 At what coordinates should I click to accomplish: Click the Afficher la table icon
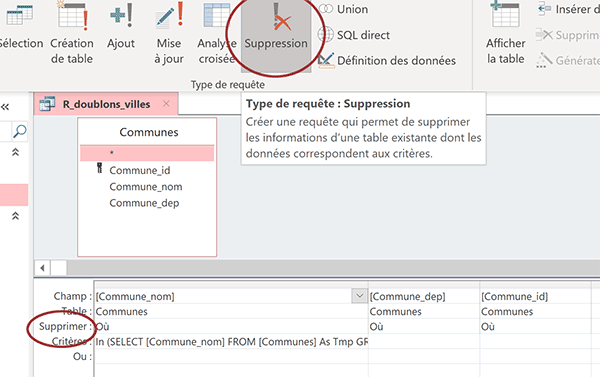[x=505, y=33]
